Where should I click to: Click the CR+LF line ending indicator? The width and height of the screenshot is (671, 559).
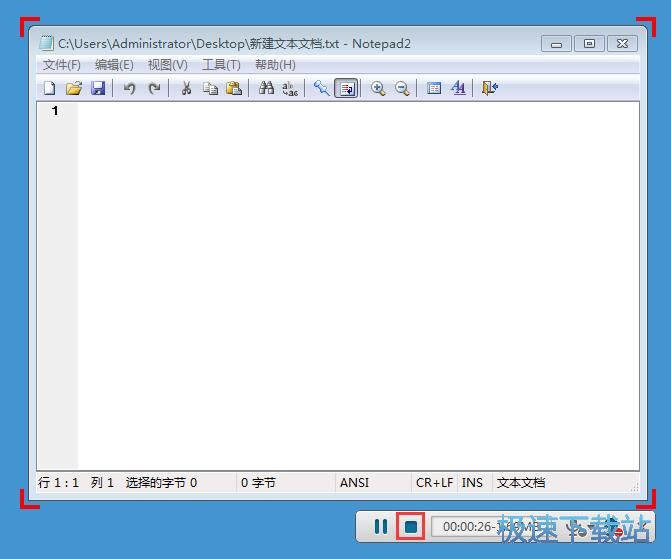pos(434,483)
